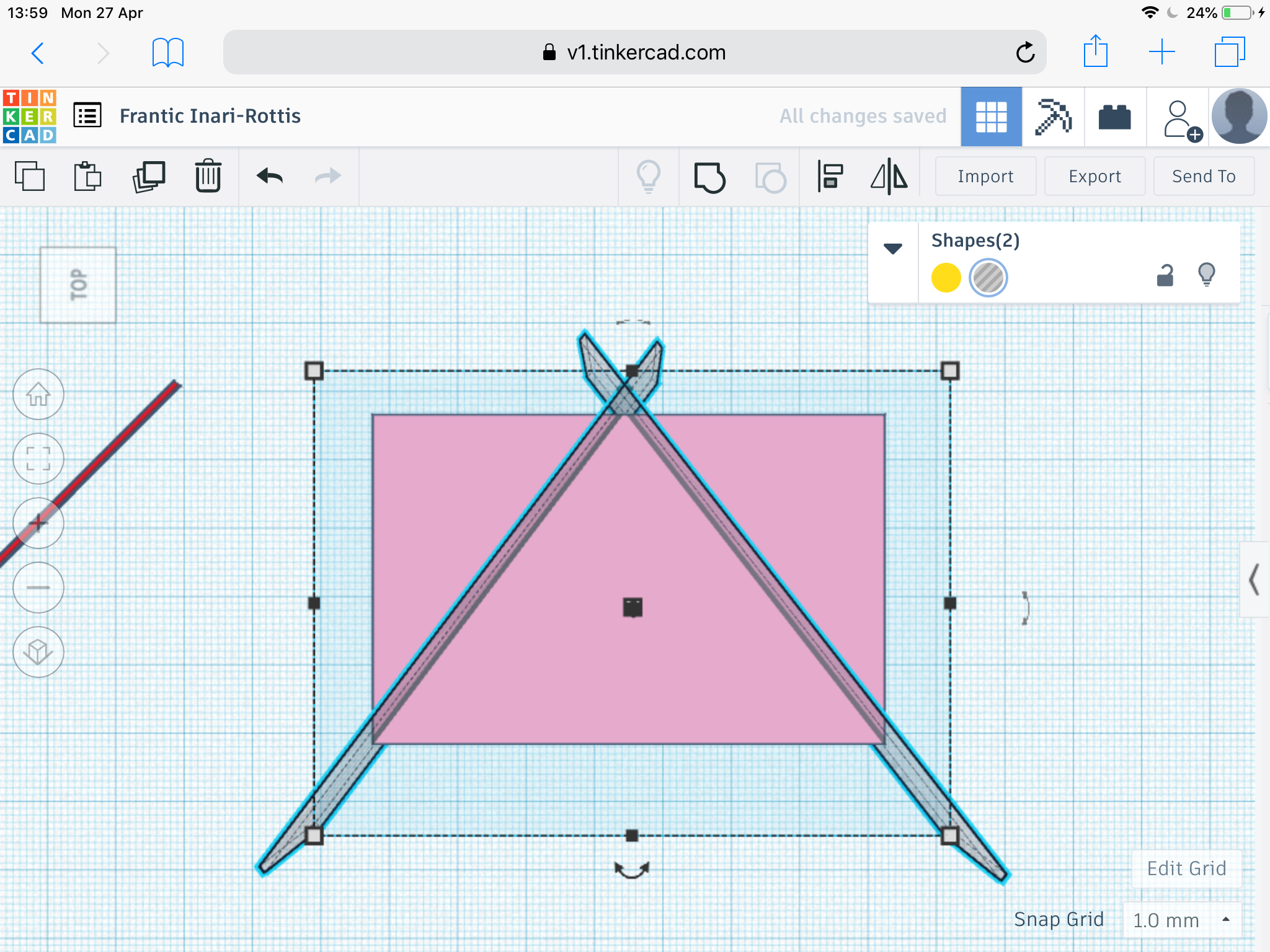Click the bottom rotation arrow handle
The width and height of the screenshot is (1270, 952).
pyautogui.click(x=632, y=869)
